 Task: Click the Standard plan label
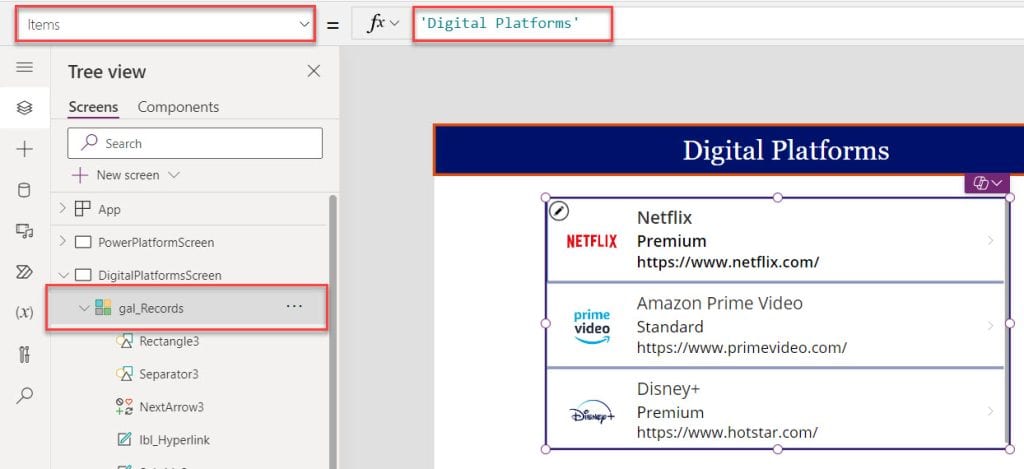pos(670,327)
